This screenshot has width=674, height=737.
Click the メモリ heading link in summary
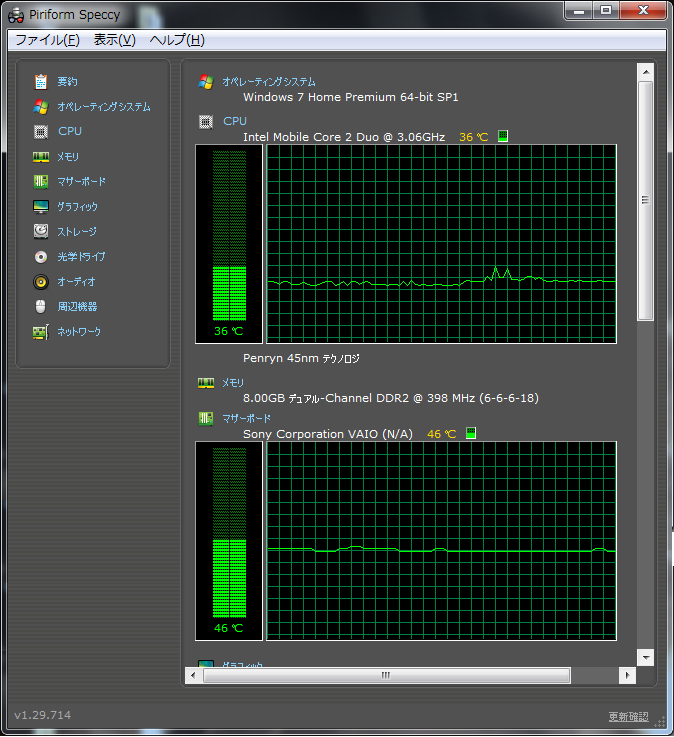point(233,383)
